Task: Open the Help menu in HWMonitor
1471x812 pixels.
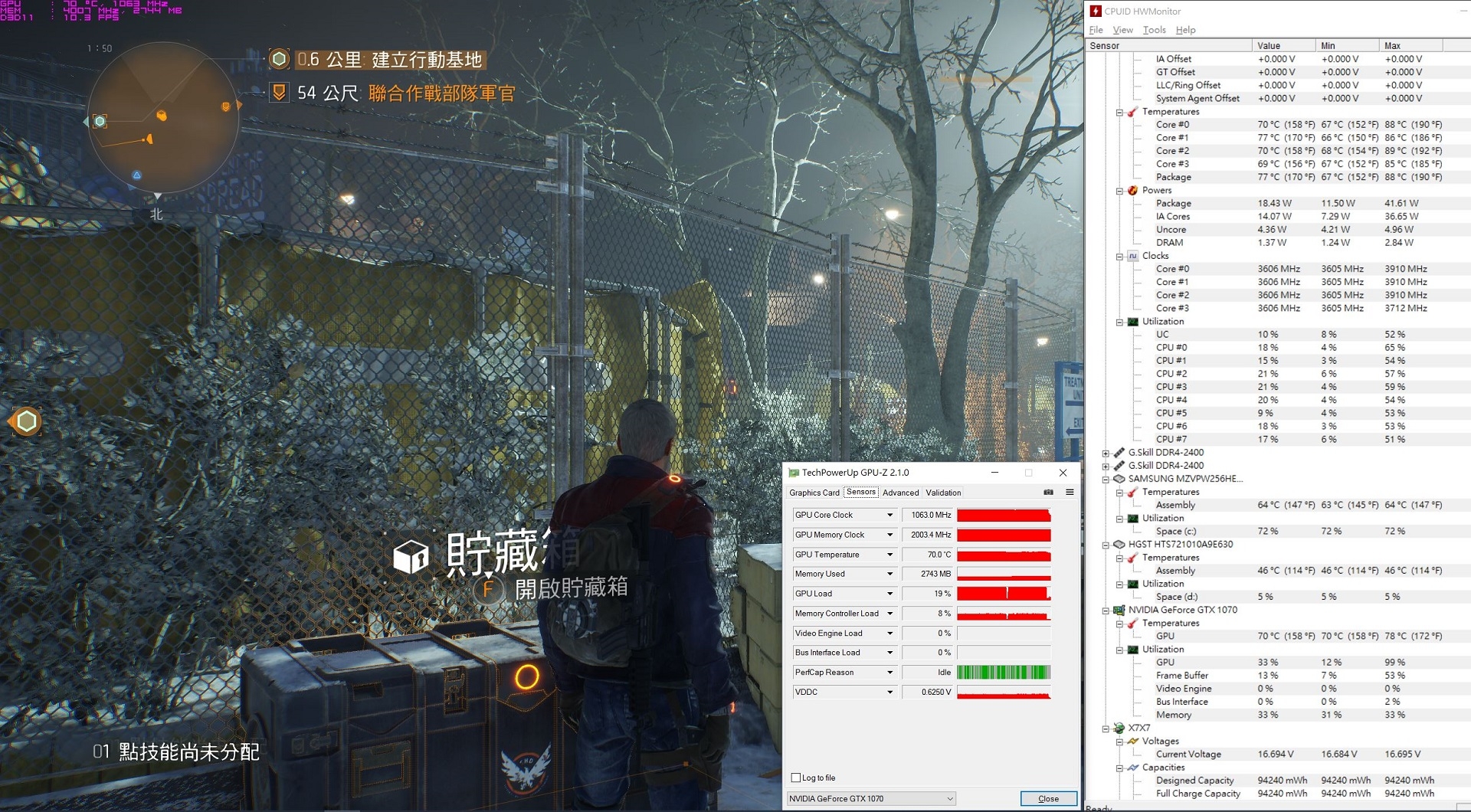Action: pos(1185,30)
